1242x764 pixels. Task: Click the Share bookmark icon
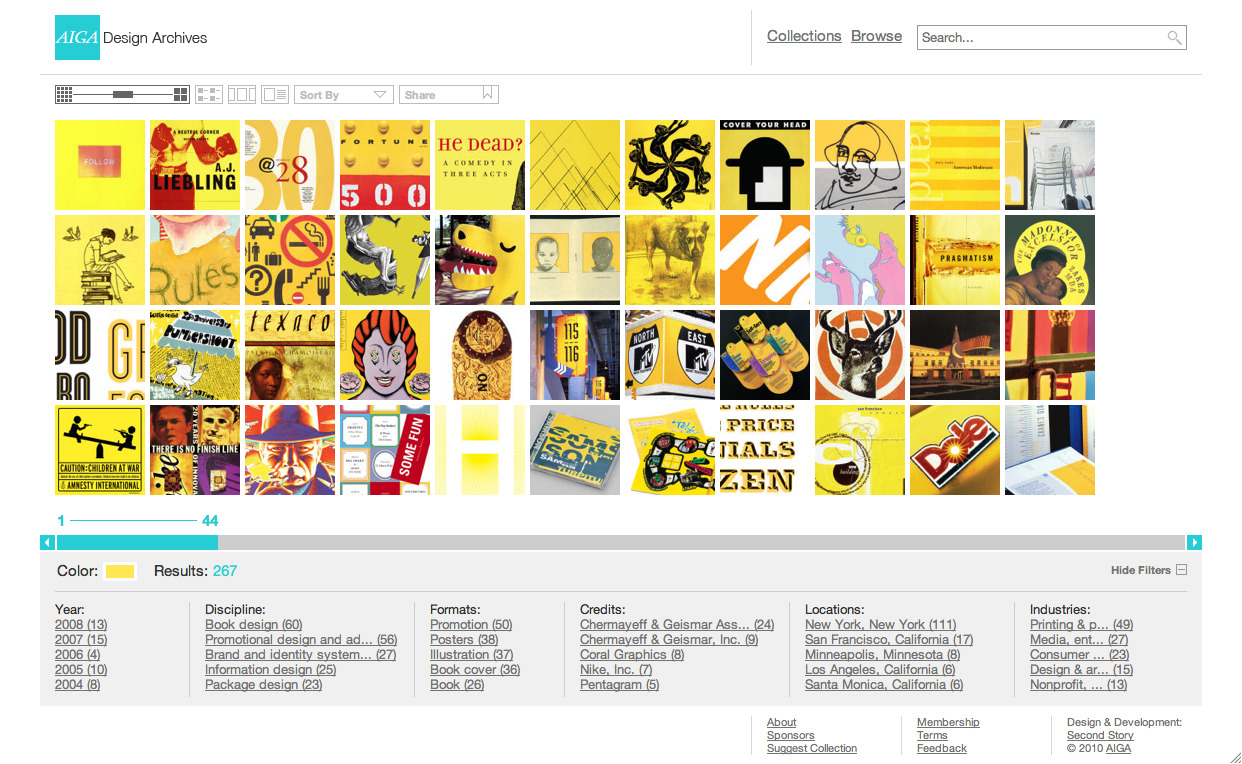coord(488,94)
